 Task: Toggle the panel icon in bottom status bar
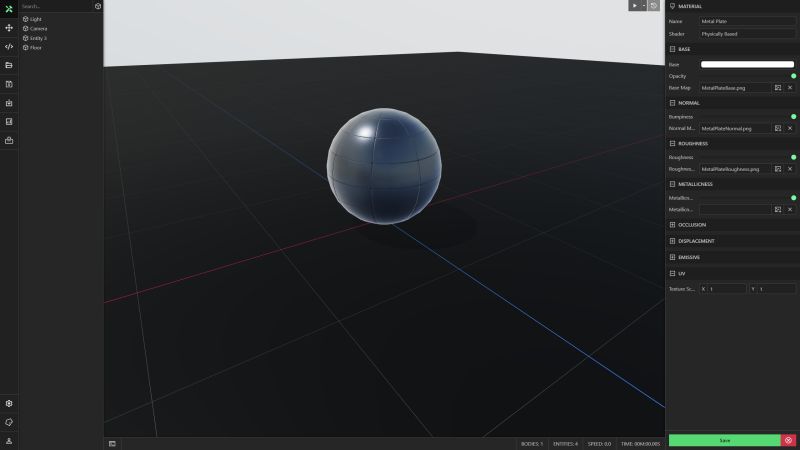[112, 444]
